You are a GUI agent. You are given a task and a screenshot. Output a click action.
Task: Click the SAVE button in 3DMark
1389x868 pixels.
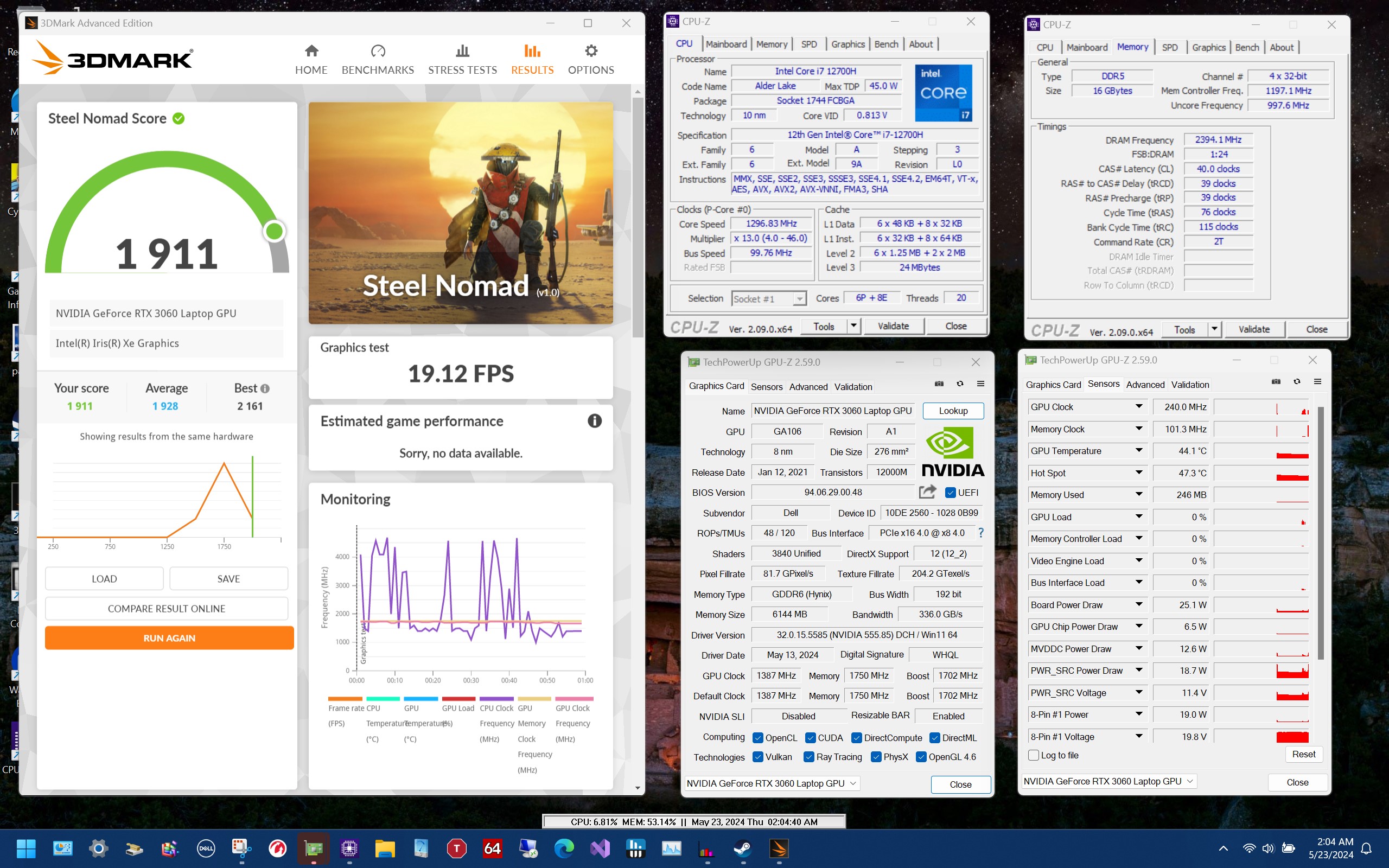click(228, 579)
